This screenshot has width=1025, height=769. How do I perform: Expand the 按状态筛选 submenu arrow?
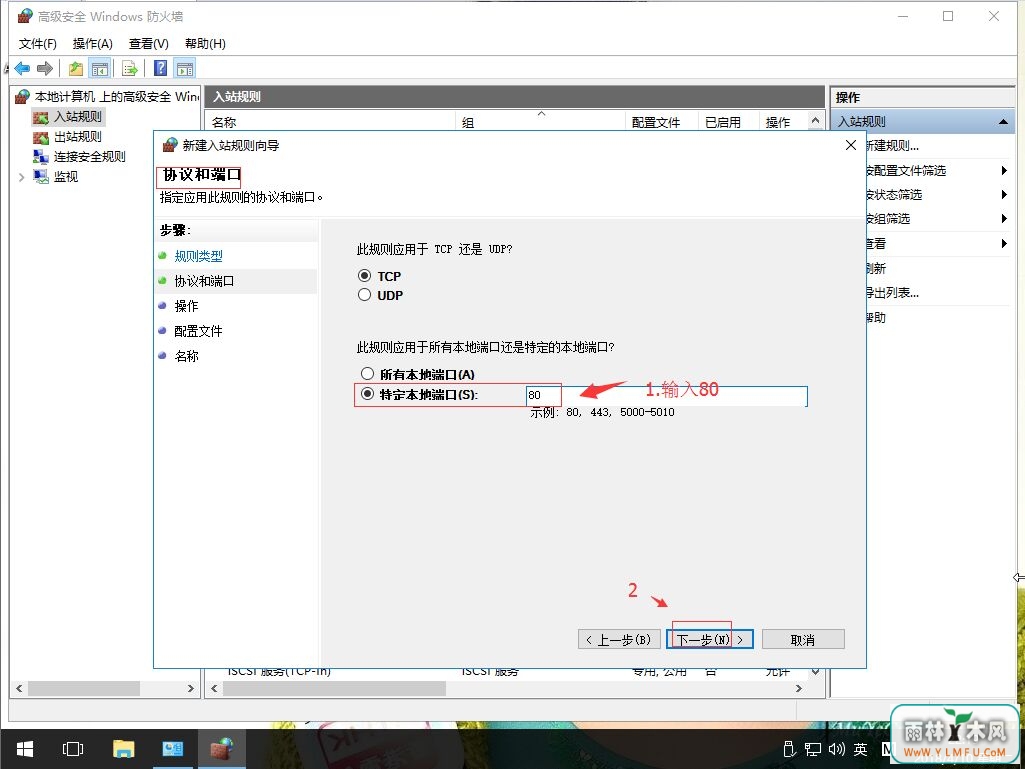[x=1004, y=194]
